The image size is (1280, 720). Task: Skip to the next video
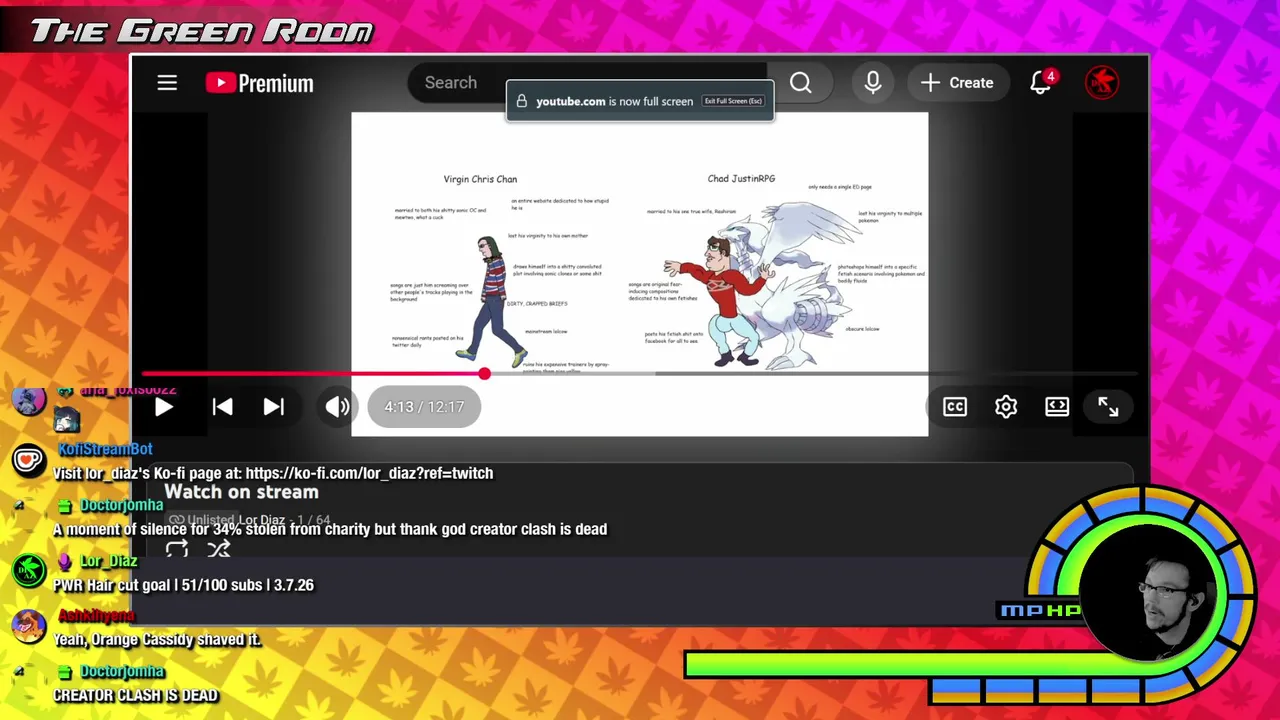274,407
